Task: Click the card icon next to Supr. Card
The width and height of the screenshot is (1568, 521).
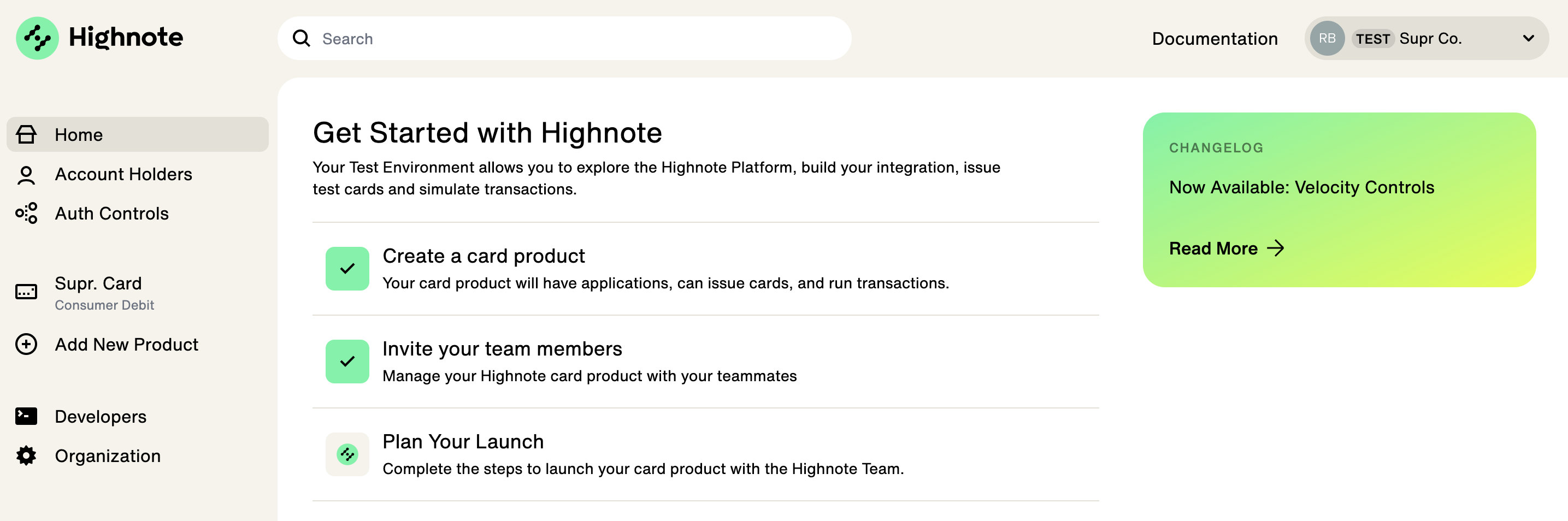Action: pyautogui.click(x=26, y=292)
